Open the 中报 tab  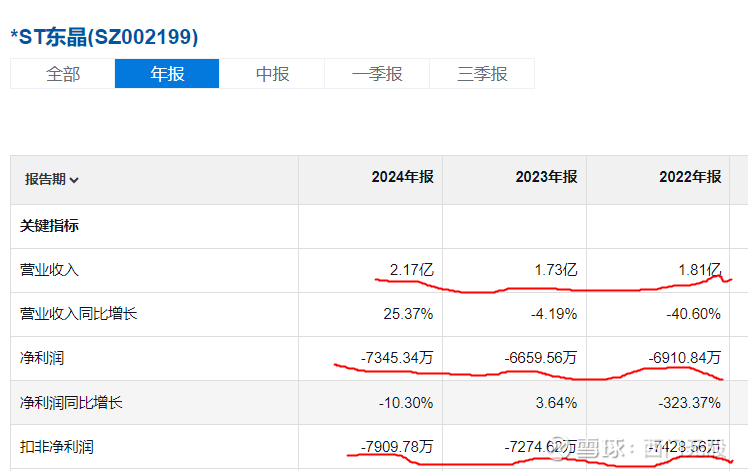pos(272,74)
